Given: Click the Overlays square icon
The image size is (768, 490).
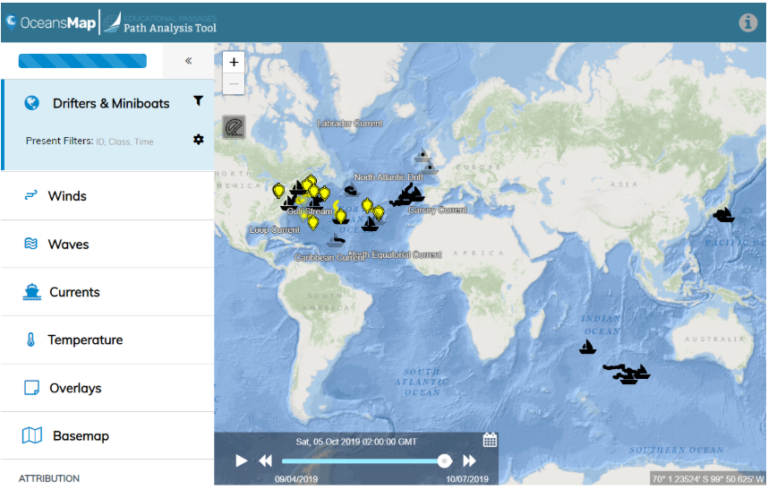Looking at the screenshot, I should 32,388.
